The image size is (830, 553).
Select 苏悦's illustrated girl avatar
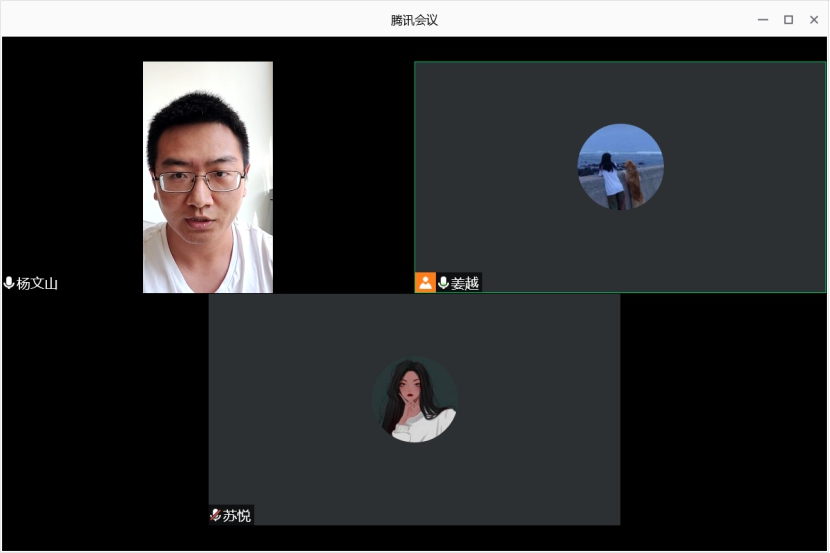click(x=414, y=400)
